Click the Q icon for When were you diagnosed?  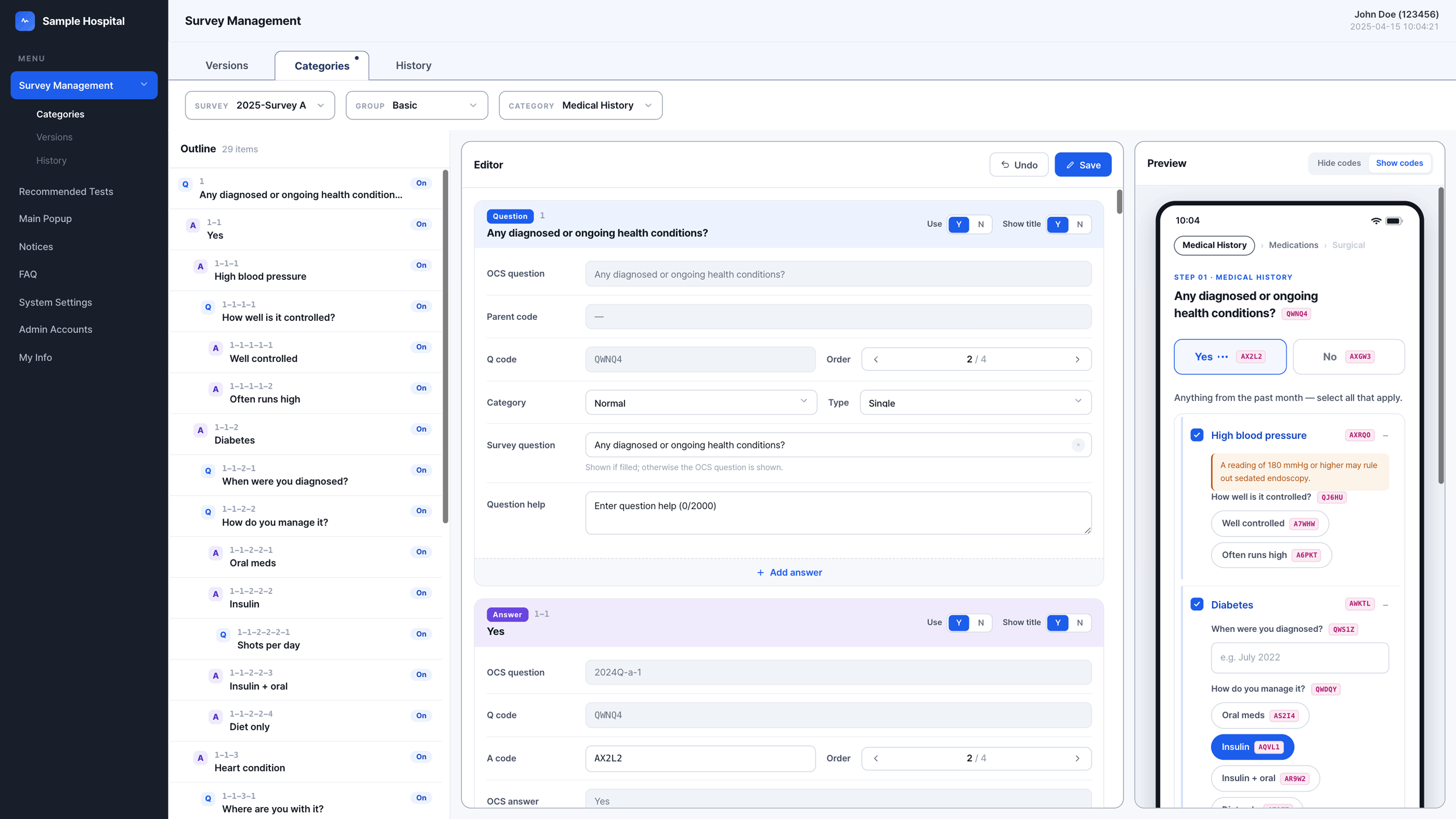(208, 471)
